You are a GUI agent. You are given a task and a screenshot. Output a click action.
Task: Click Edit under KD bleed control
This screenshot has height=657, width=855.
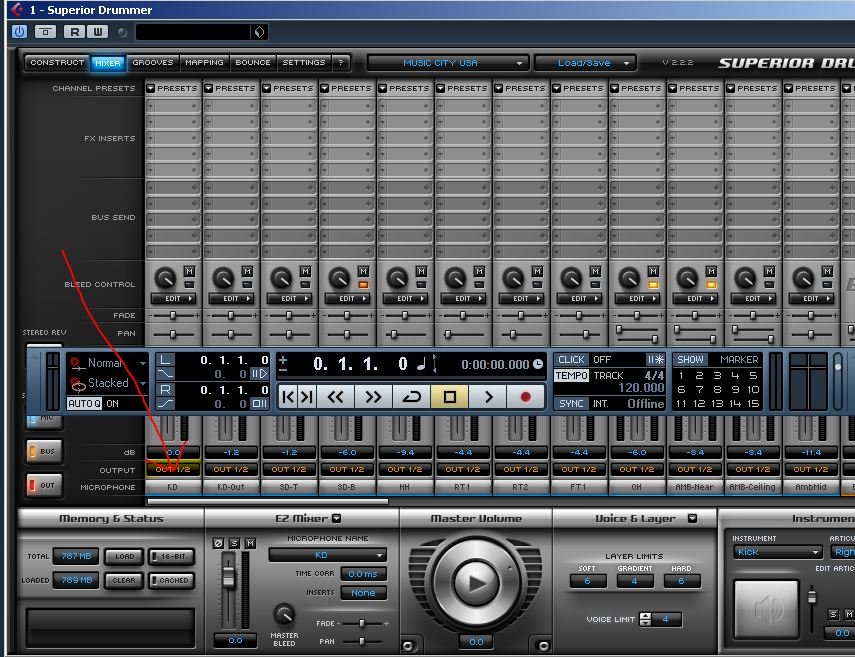pyautogui.click(x=173, y=299)
